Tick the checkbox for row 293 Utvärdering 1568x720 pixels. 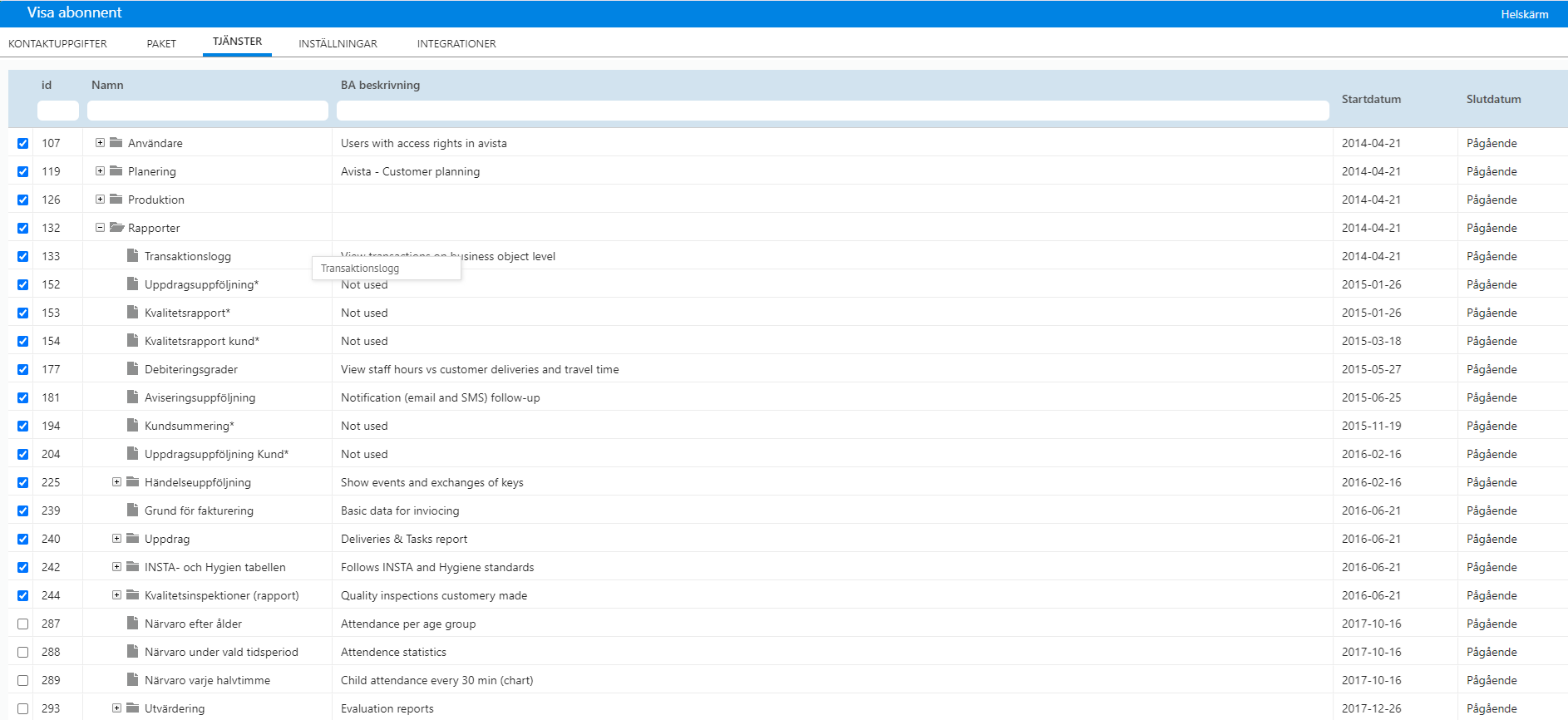tap(23, 708)
